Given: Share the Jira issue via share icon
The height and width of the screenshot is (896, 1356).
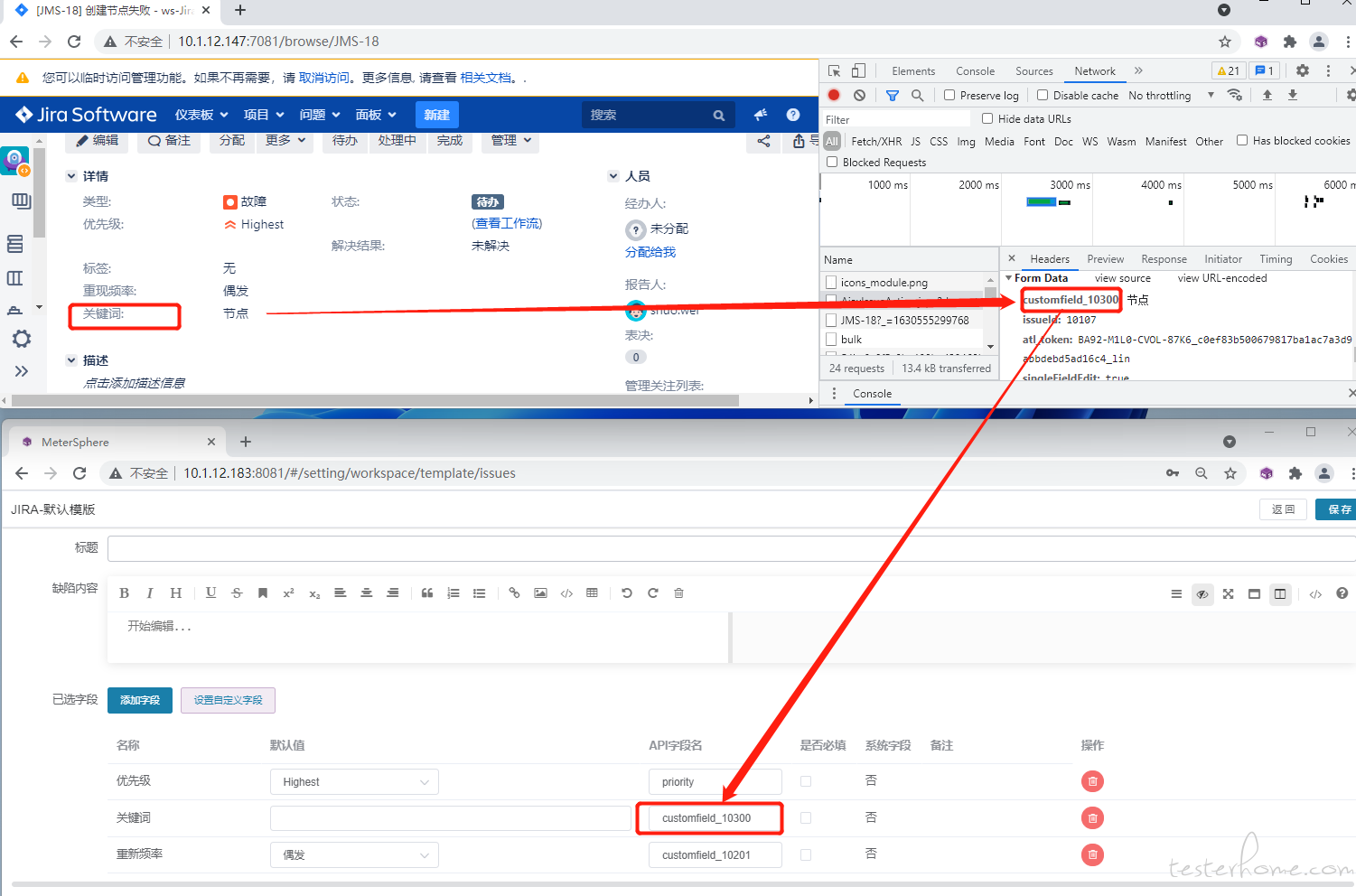Looking at the screenshot, I should [763, 141].
